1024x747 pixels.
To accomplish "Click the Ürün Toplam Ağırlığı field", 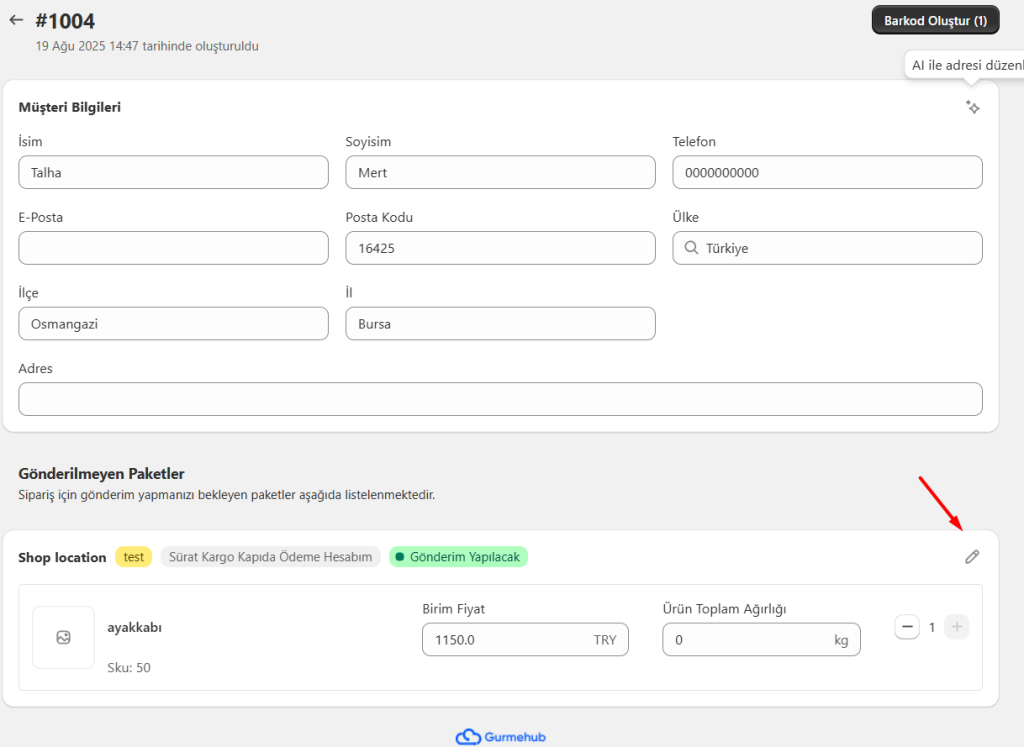I will click(761, 639).
